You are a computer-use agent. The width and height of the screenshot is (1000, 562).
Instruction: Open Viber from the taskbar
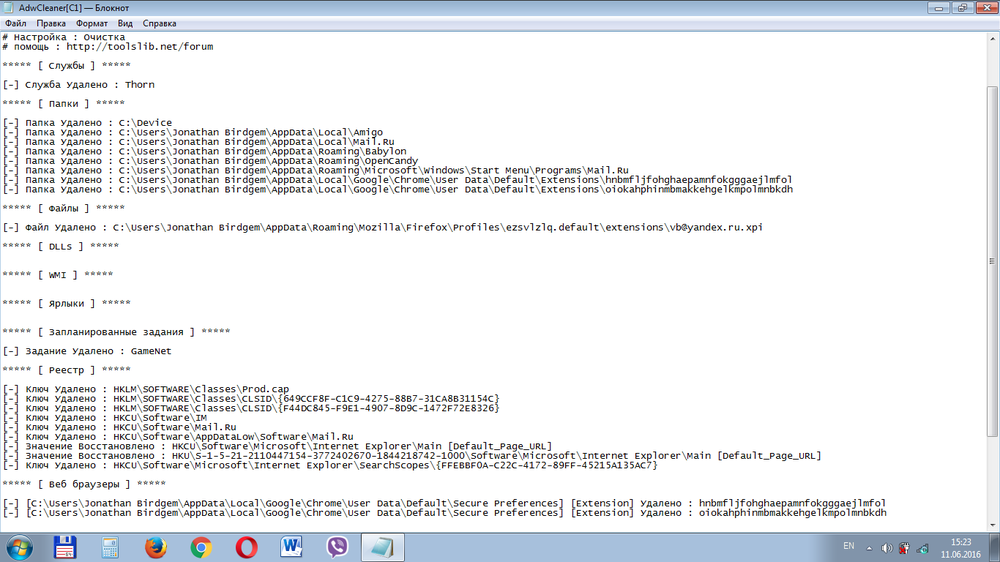337,547
